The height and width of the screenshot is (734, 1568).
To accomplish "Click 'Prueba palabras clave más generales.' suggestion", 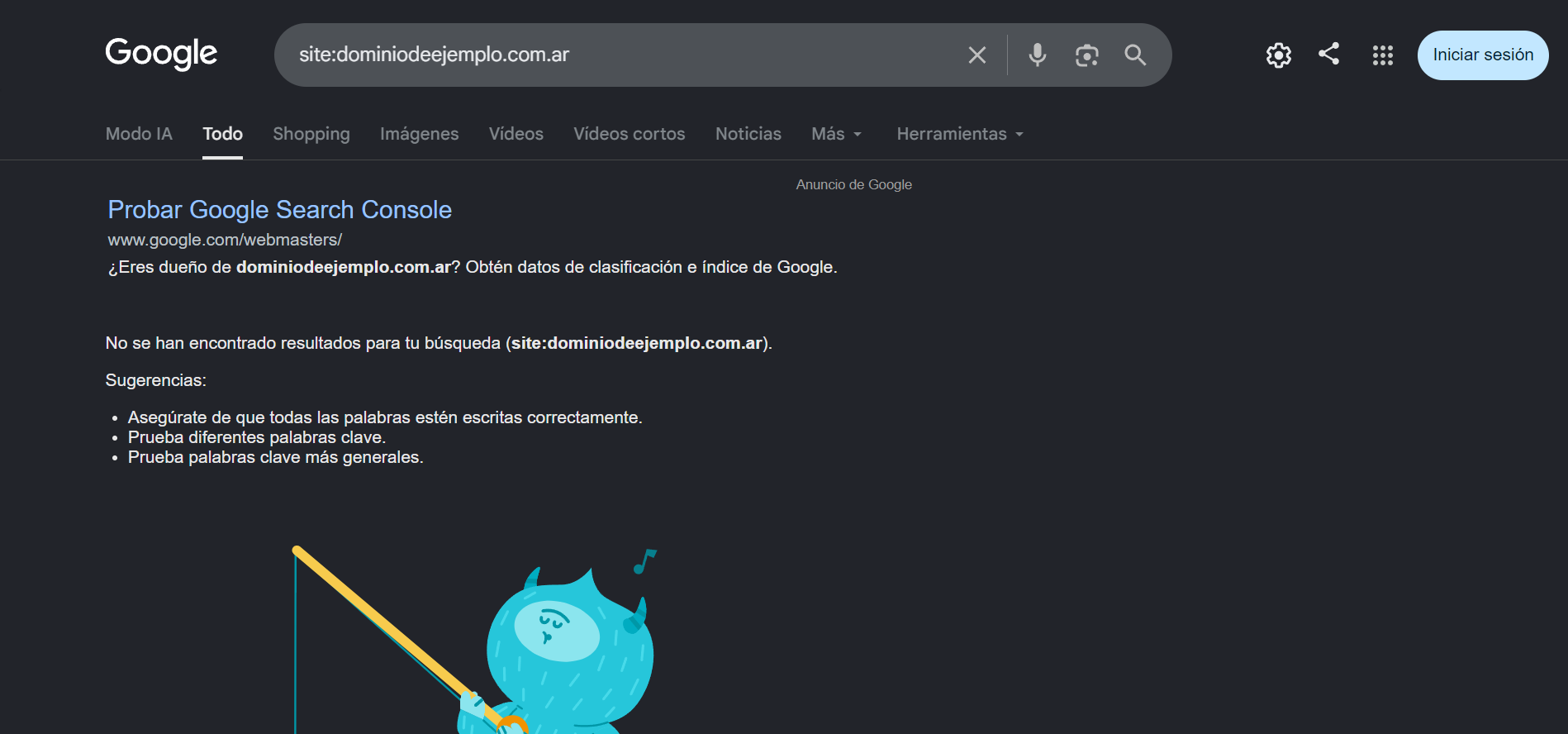I will 276,457.
